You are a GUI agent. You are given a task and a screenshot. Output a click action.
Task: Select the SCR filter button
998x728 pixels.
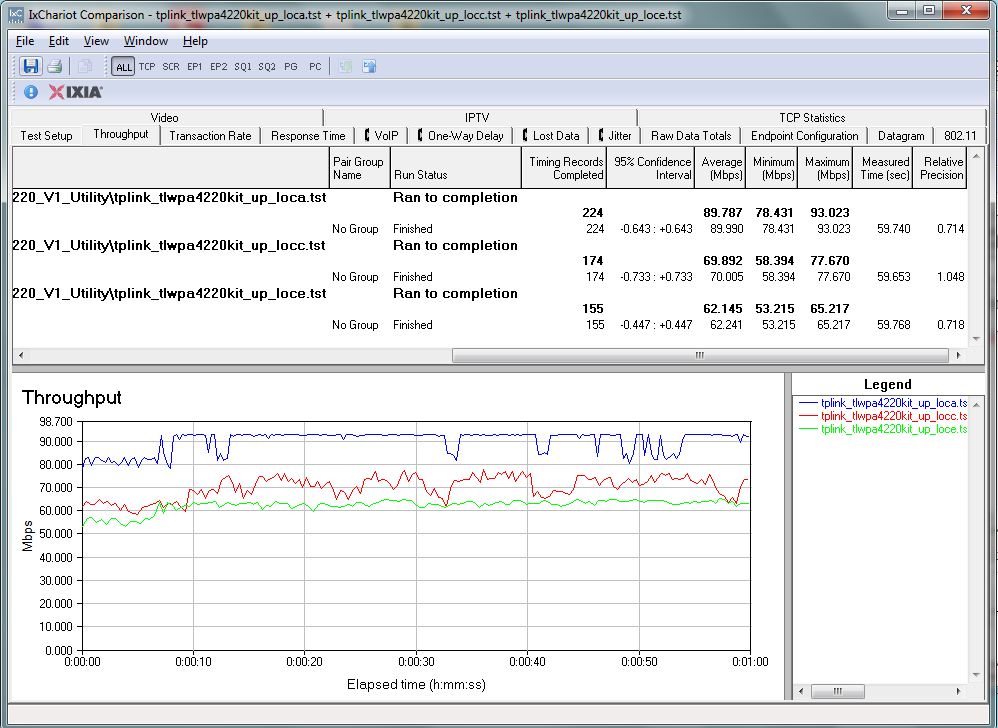point(171,66)
